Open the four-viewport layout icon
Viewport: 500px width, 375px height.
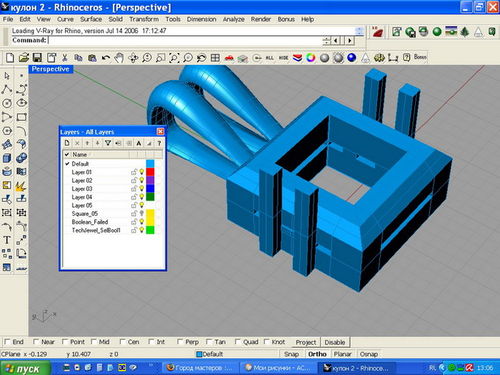point(215,58)
